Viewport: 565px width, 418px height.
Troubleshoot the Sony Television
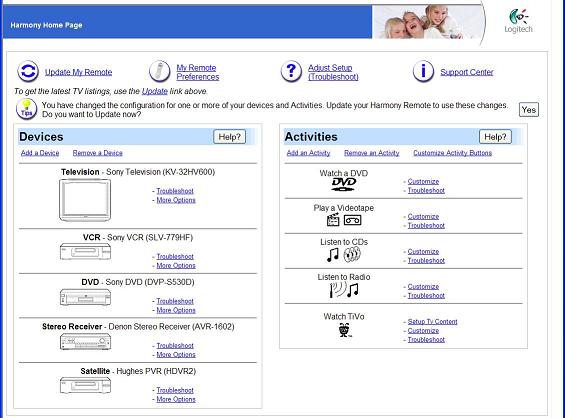pos(175,191)
